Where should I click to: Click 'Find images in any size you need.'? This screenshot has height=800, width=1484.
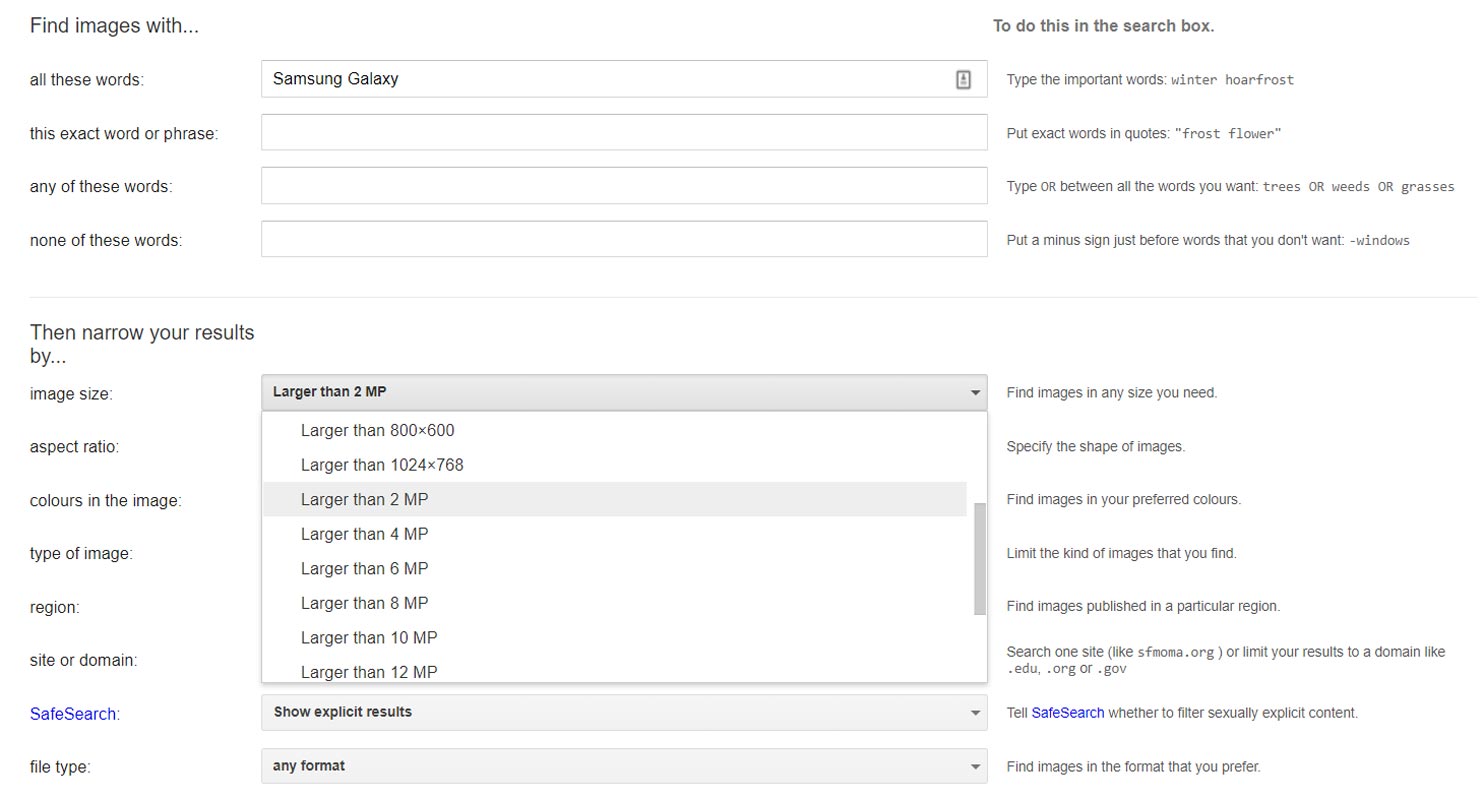tap(1112, 393)
